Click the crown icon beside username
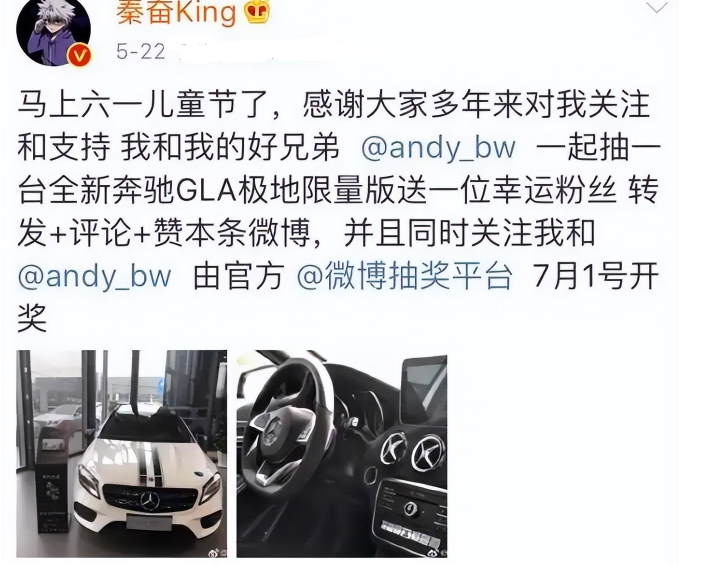Screen dimensions: 727x563 257,13
